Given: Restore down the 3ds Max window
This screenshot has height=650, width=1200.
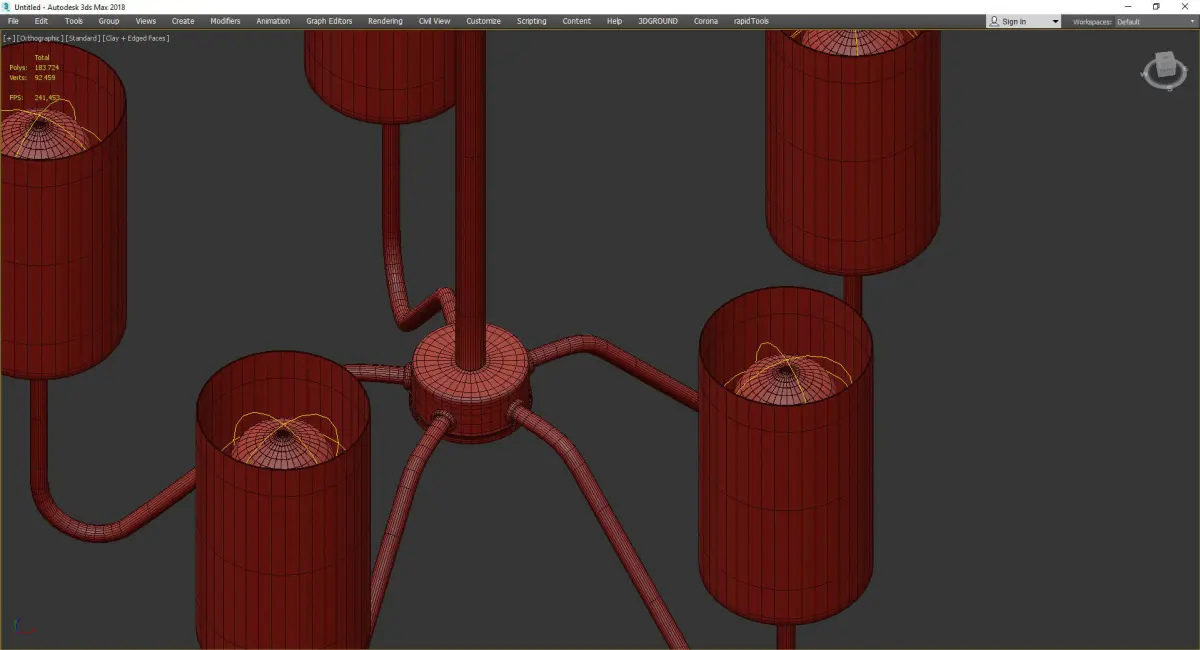Looking at the screenshot, I should [x=1156, y=6].
